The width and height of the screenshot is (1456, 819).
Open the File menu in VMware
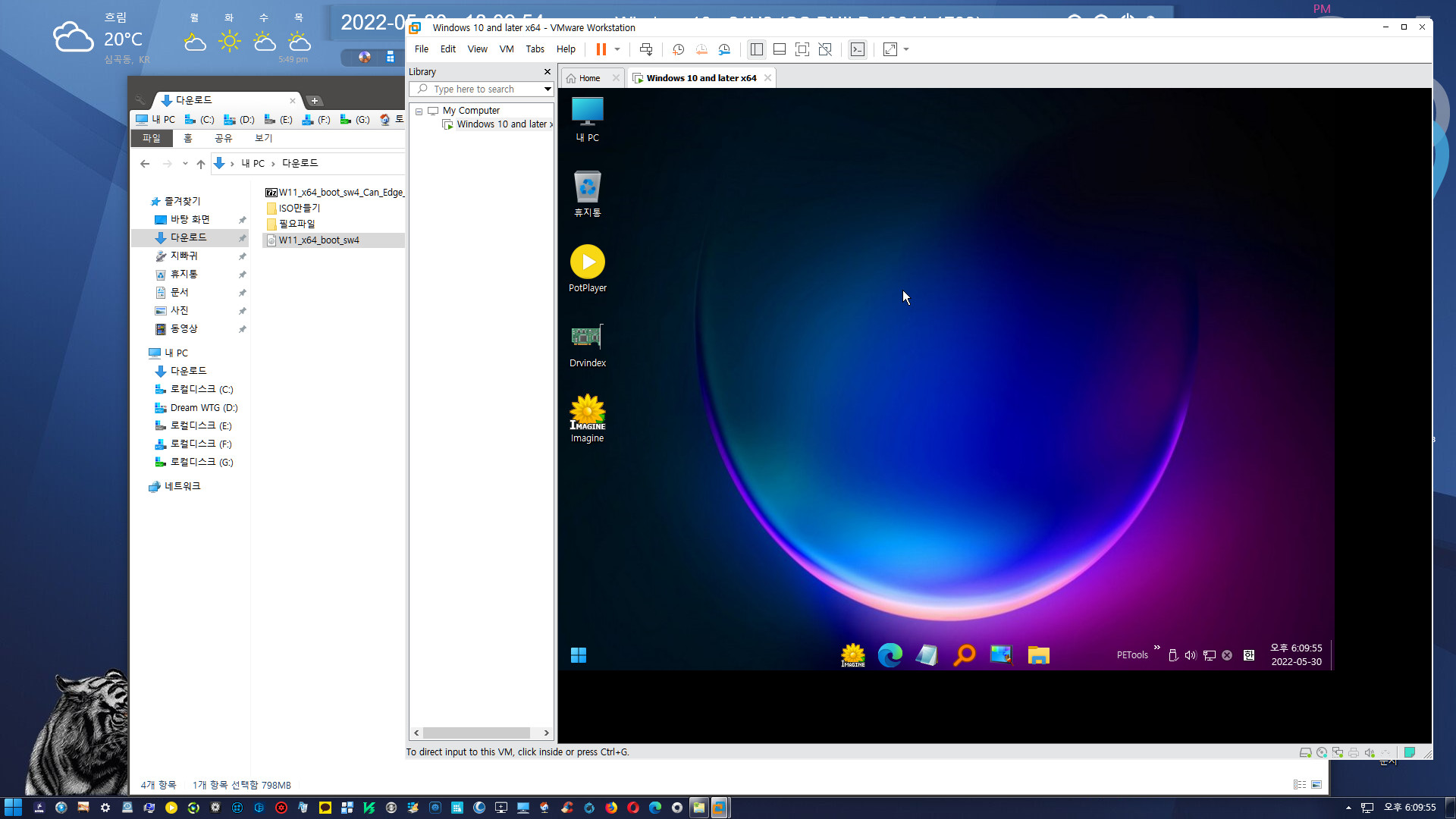422,49
